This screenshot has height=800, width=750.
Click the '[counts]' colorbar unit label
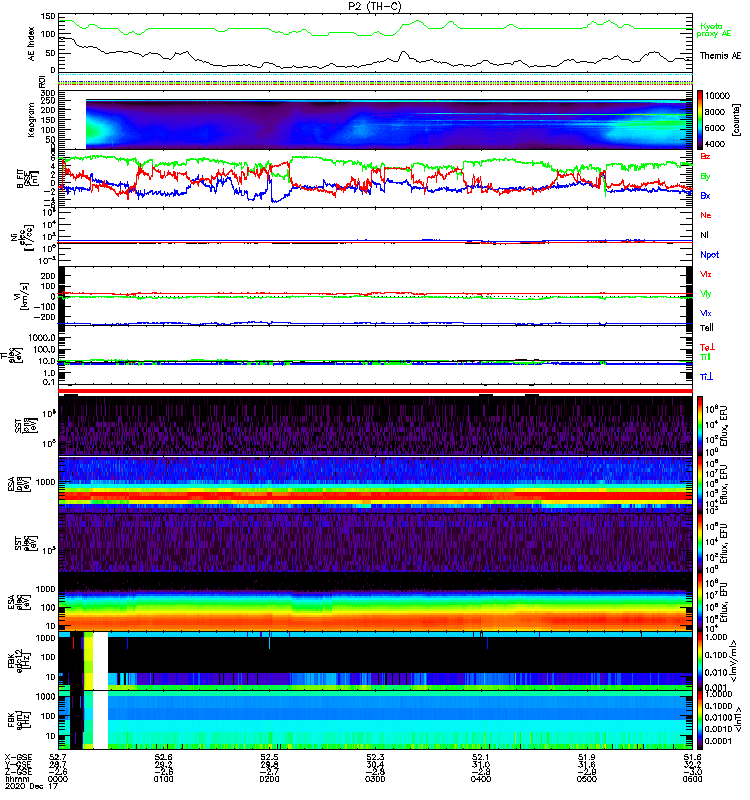[736, 120]
